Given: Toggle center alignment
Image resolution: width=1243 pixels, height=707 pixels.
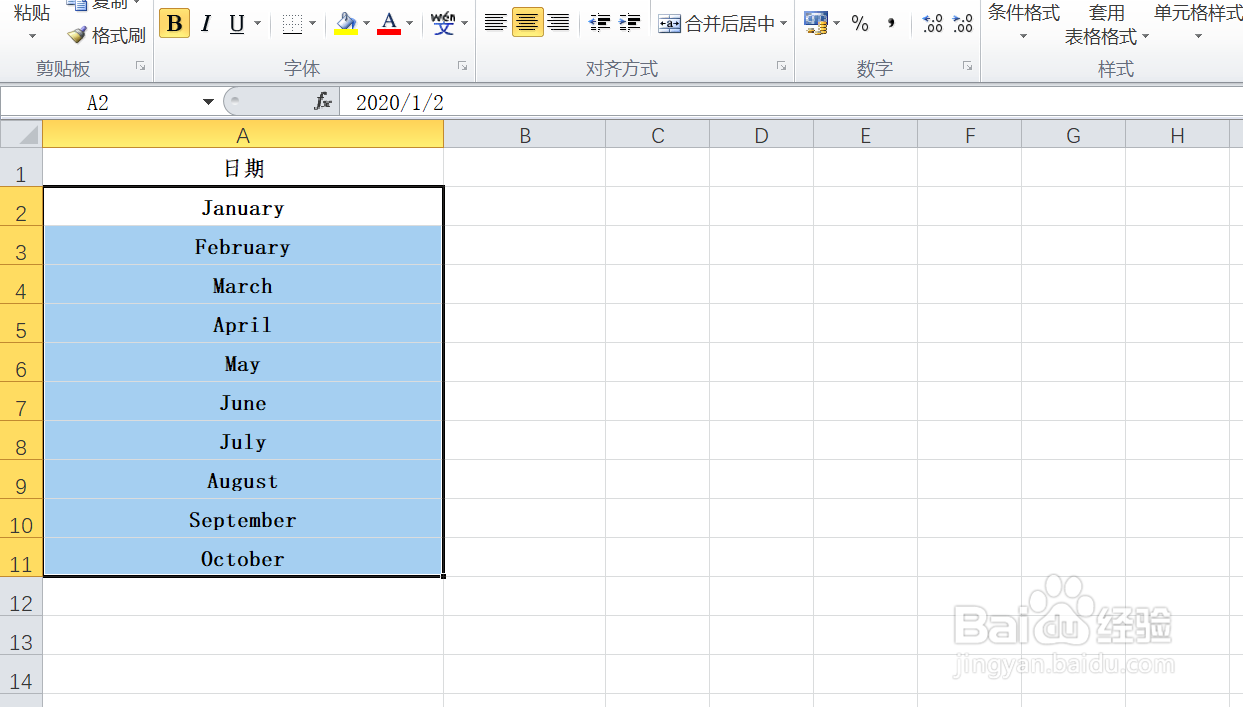Looking at the screenshot, I should pyautogui.click(x=527, y=23).
